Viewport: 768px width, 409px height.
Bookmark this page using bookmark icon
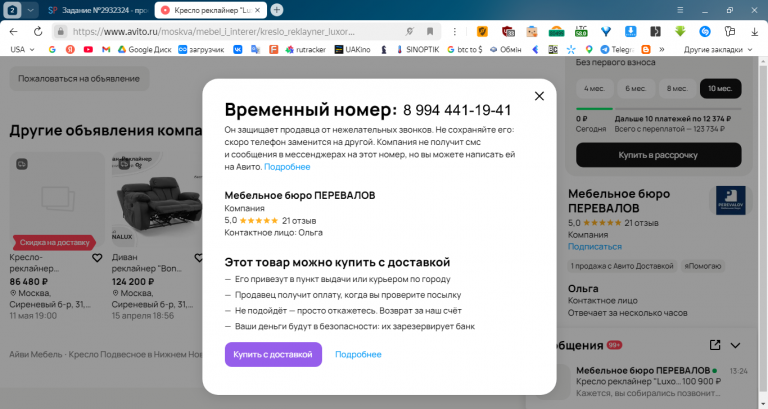coord(430,31)
